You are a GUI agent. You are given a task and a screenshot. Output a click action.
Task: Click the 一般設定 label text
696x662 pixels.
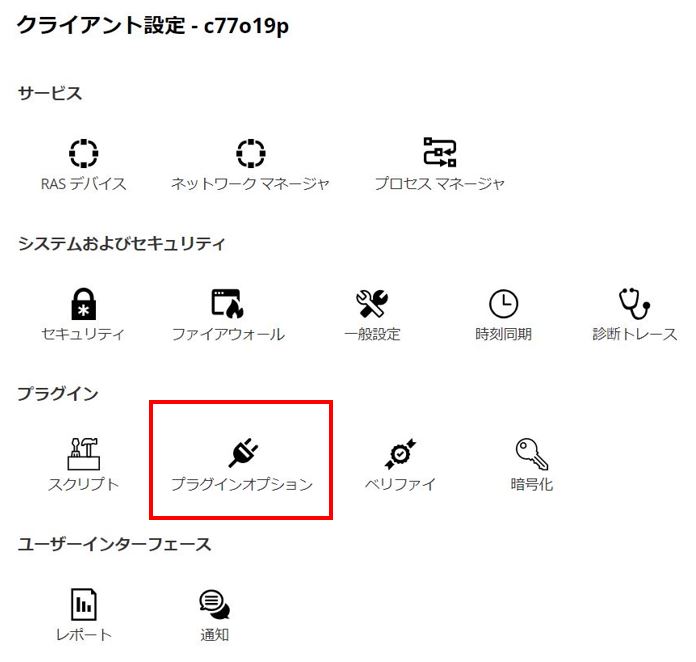[372, 334]
